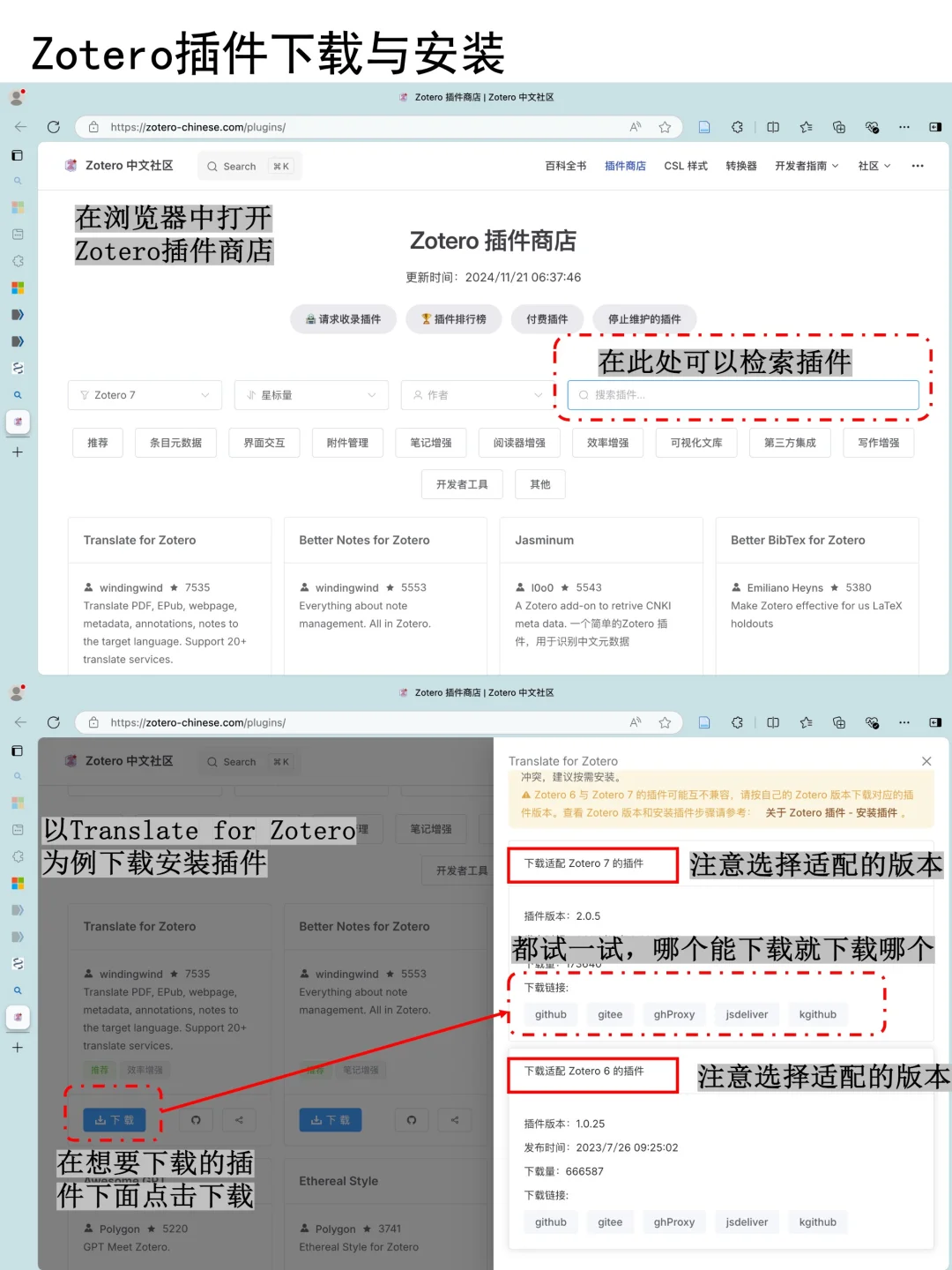Click the Zotero 中文社区 logo in top page
Screen dimensions: 952x1270
coord(119,166)
